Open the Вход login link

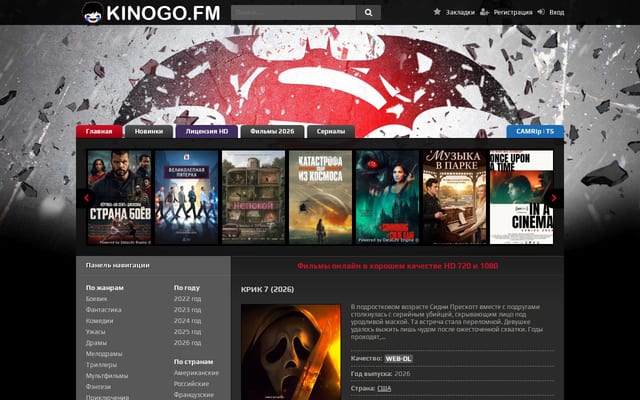click(556, 12)
